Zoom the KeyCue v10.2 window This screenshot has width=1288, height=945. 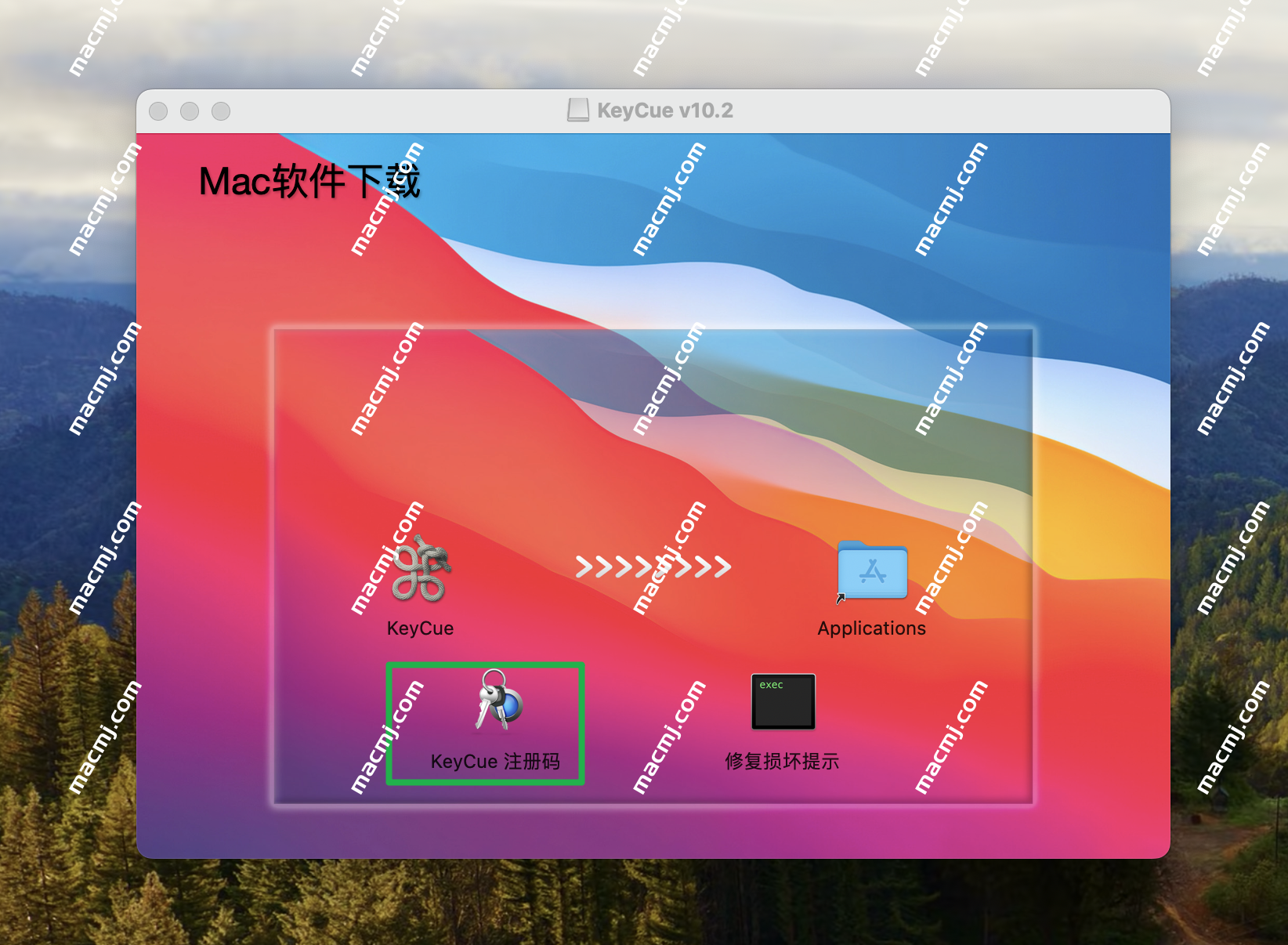click(221, 111)
